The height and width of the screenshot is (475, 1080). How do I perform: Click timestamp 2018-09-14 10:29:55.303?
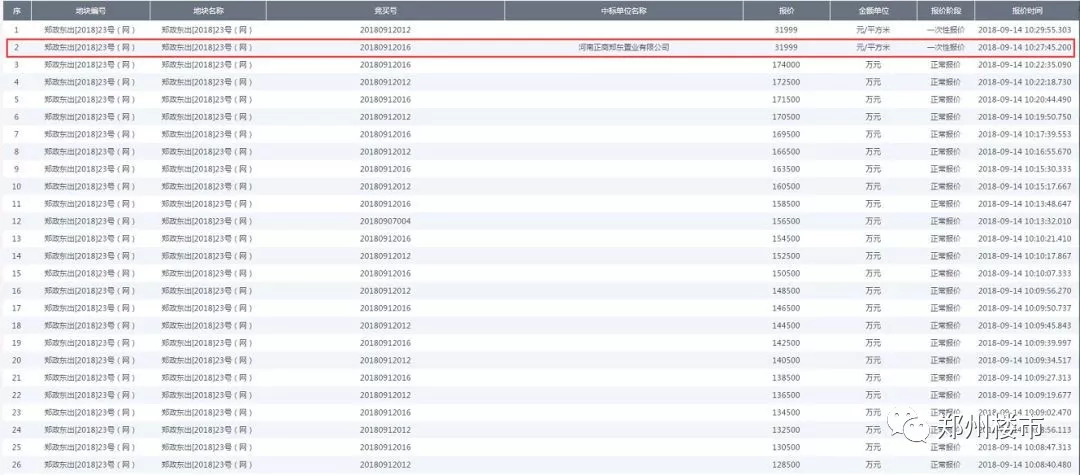coord(1024,30)
